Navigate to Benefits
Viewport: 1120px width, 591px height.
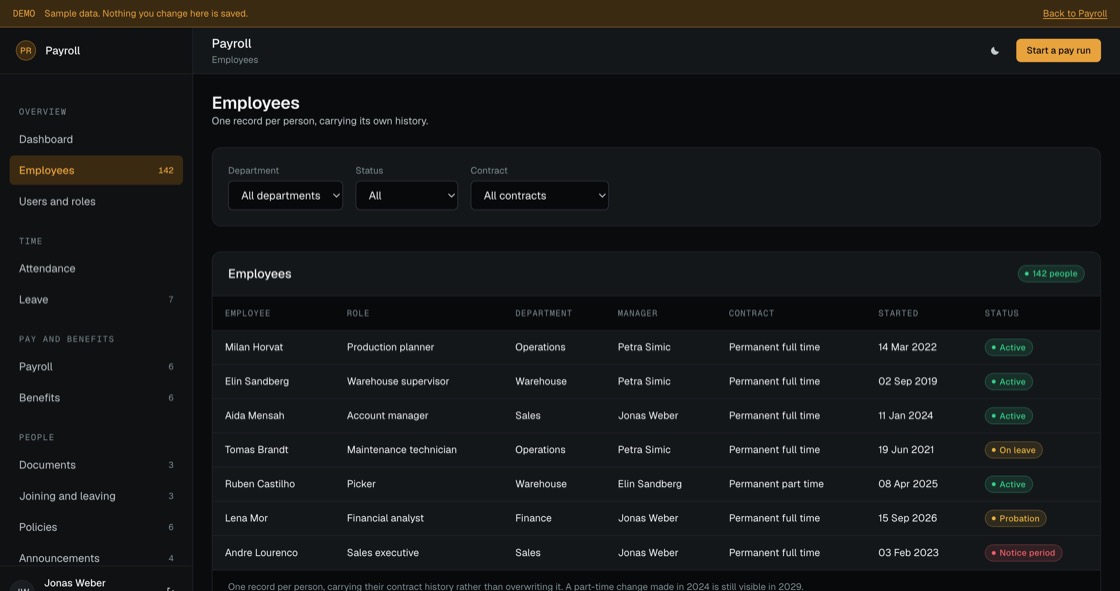tap(96, 397)
